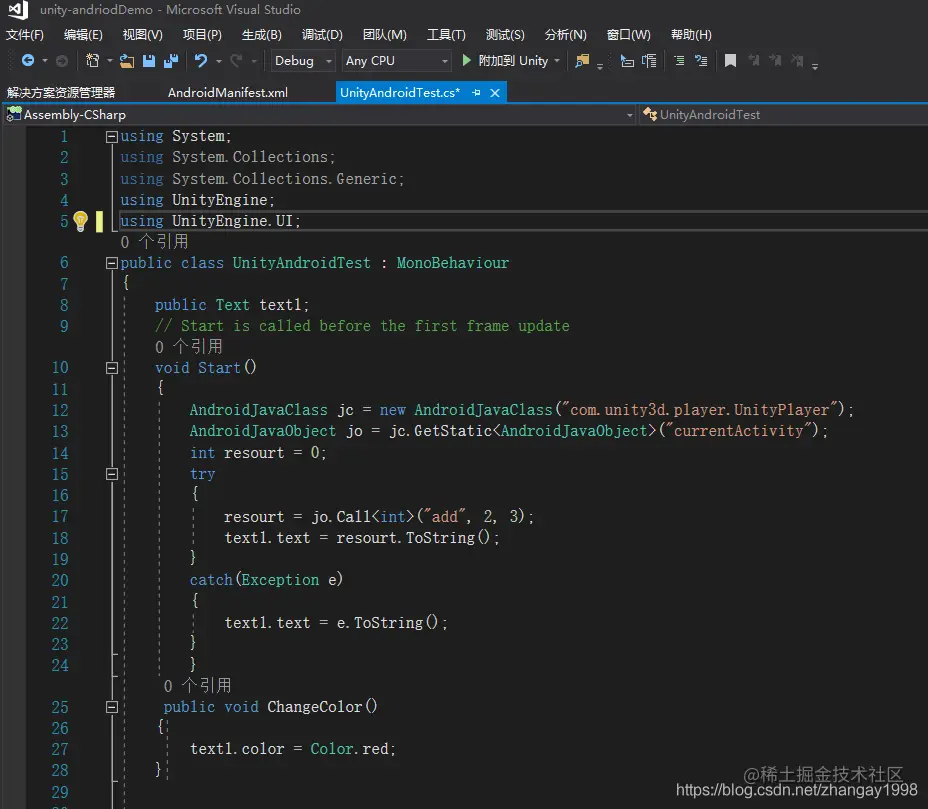Close the UnityAndroidTest.cs tab
The height and width of the screenshot is (809, 928).
(x=495, y=93)
